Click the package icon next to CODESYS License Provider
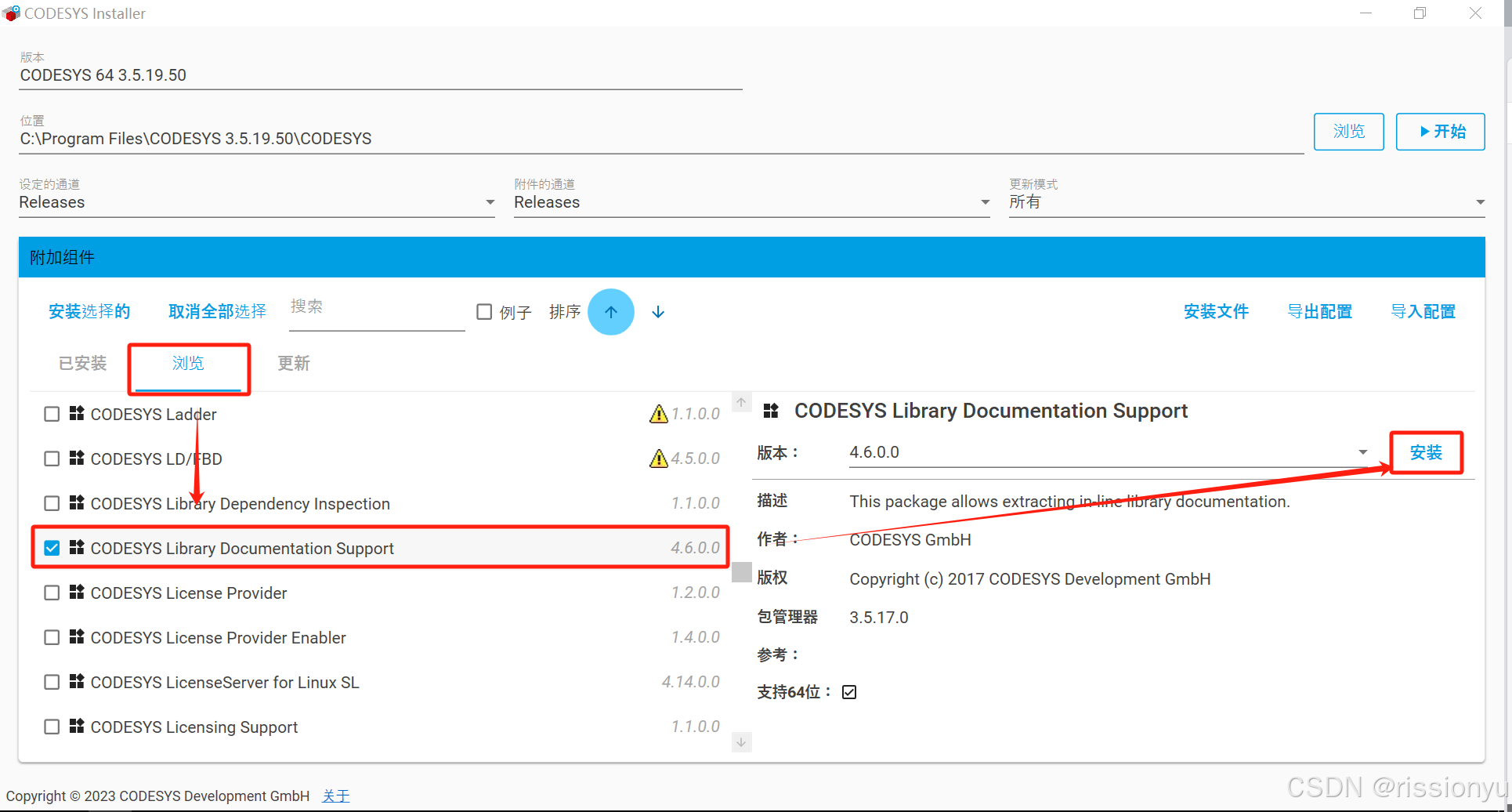The height and width of the screenshot is (812, 1512). coord(77,593)
